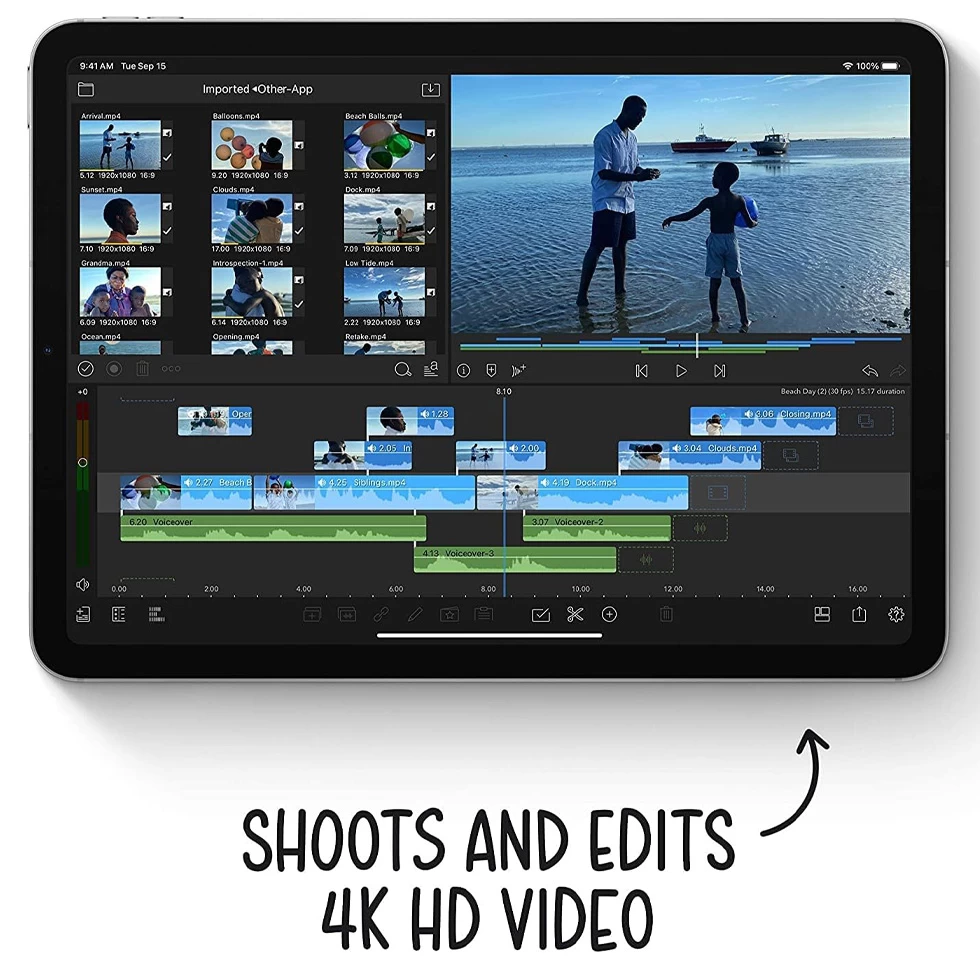Toggle checkmark beside Sunset.mp4

[x=168, y=231]
